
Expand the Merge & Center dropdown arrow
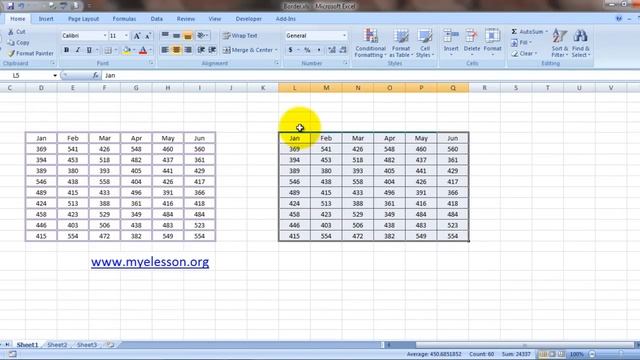pos(276,50)
